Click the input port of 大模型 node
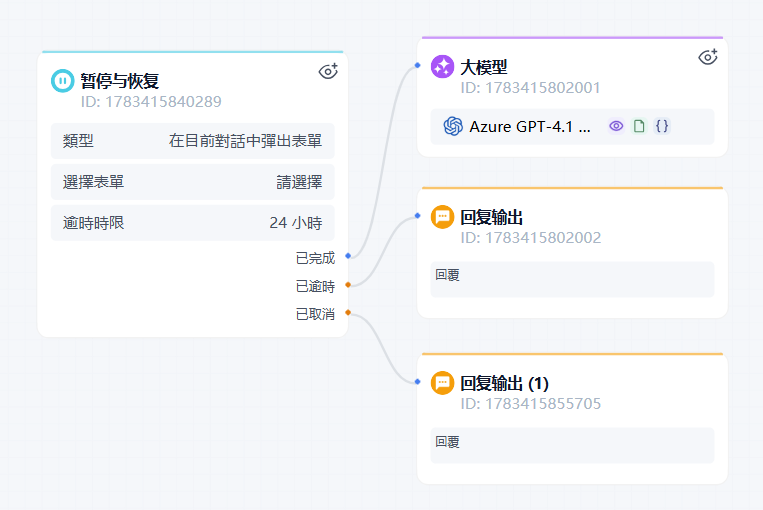Screen dimensions: 763x510 tap(418, 65)
